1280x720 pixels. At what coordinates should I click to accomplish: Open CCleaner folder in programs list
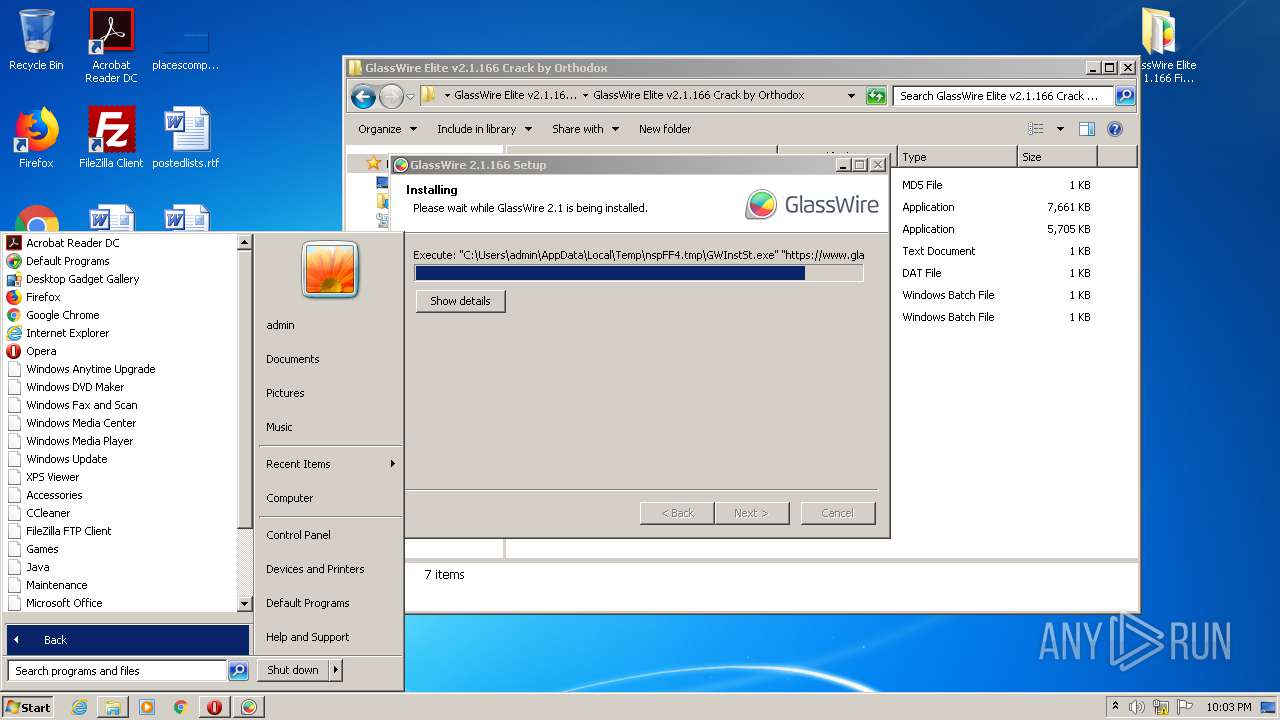(48, 513)
